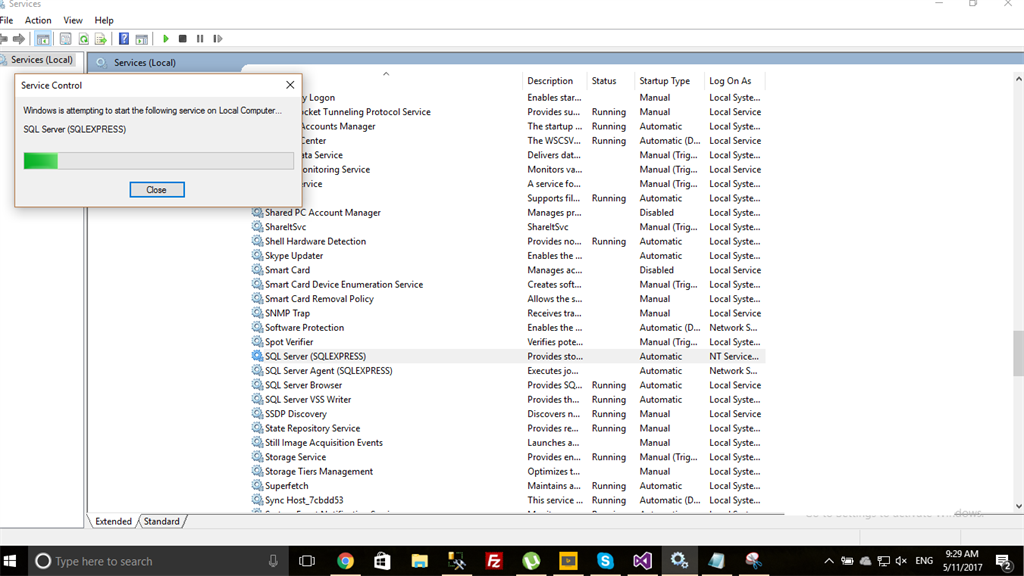This screenshot has width=1024, height=576.
Task: Select Smart Card Device Enumeration Service
Action: (x=507, y=284)
